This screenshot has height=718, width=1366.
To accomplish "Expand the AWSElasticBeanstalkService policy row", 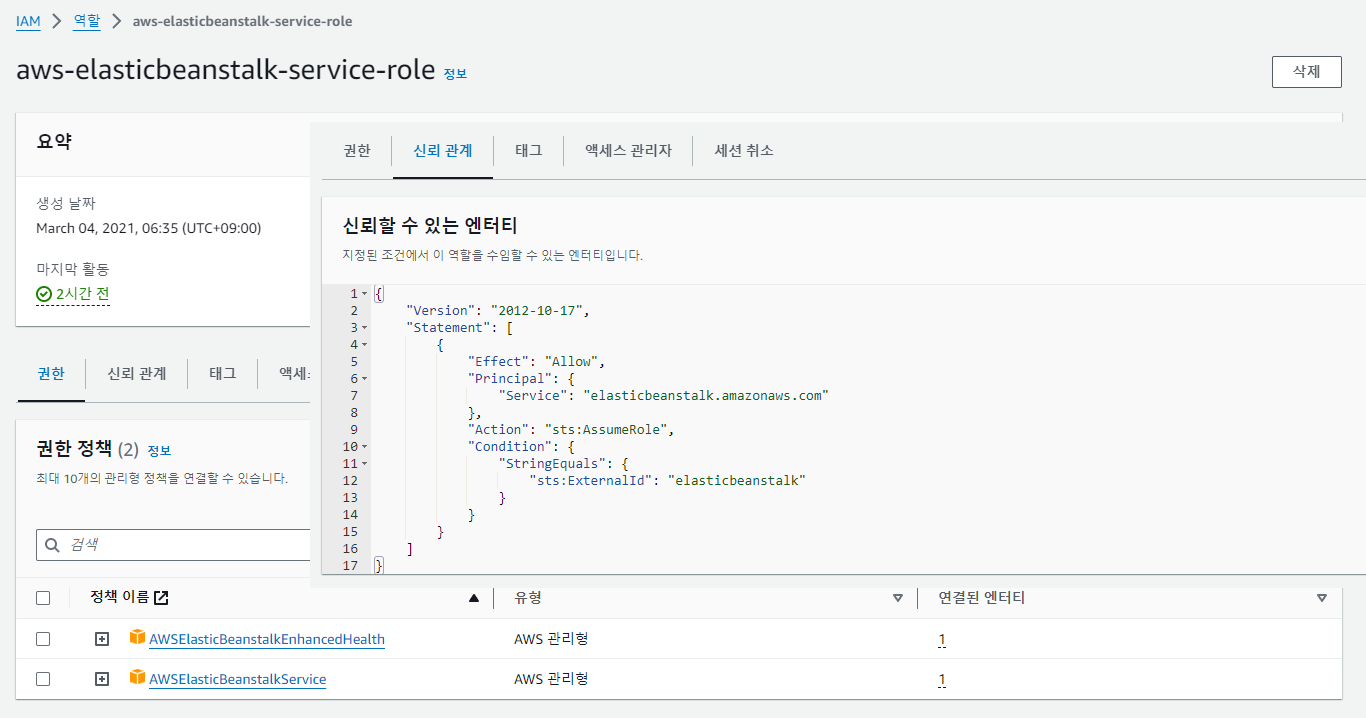I will click(102, 679).
